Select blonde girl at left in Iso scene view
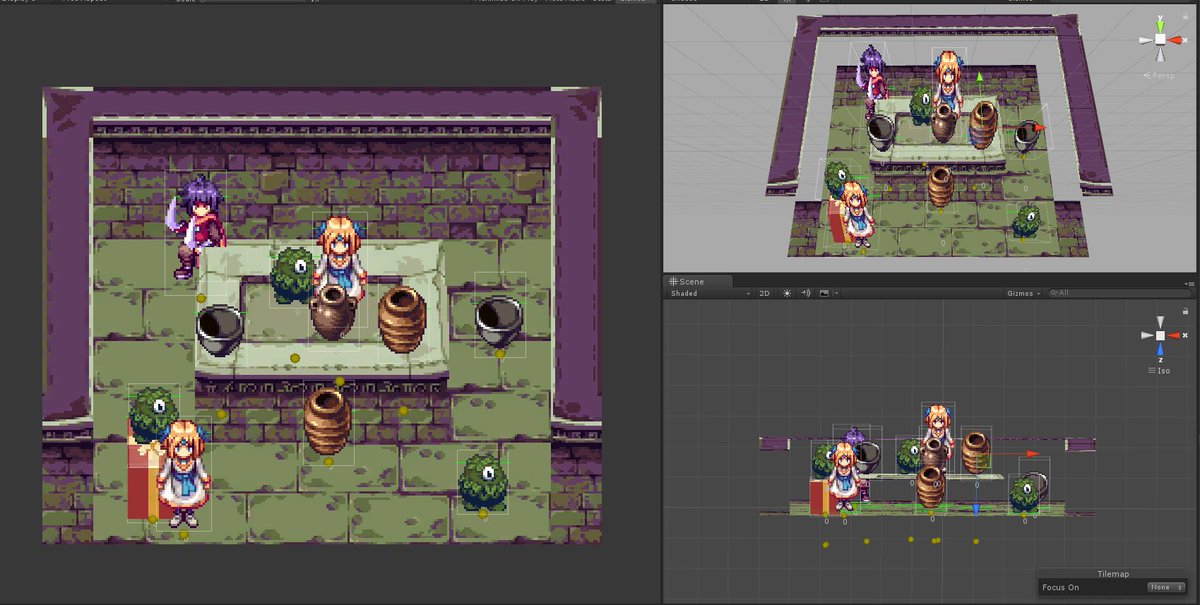1200x605 pixels. click(844, 477)
